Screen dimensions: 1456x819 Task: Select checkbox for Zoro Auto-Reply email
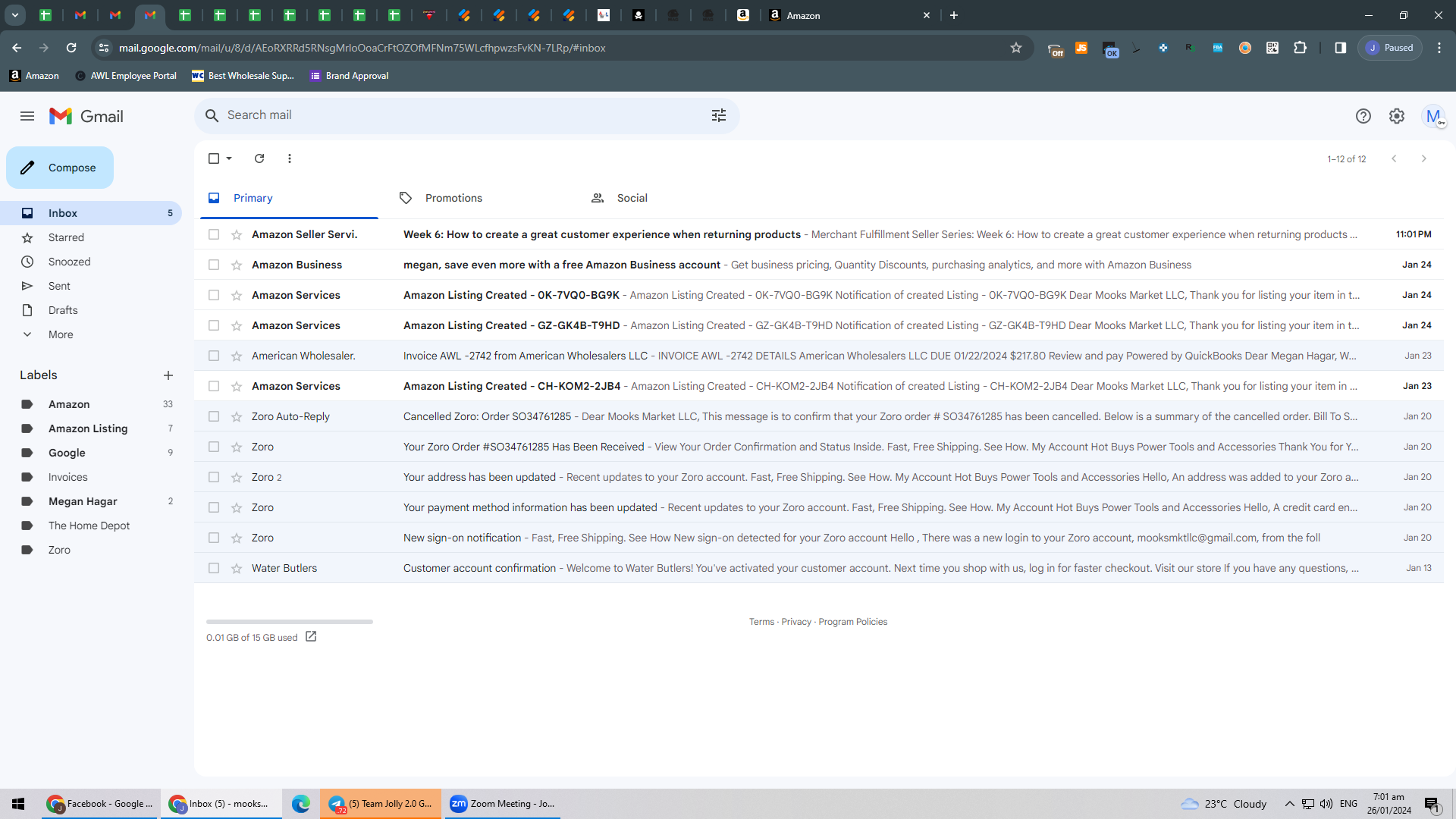[x=214, y=416]
